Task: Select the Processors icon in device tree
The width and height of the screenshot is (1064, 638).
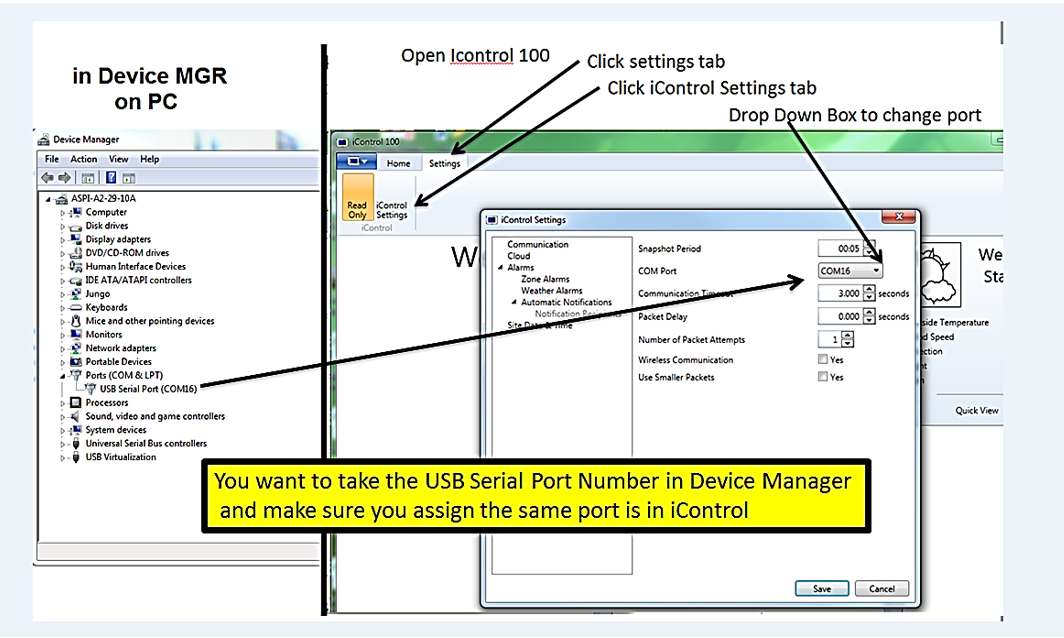Action: click(x=76, y=402)
